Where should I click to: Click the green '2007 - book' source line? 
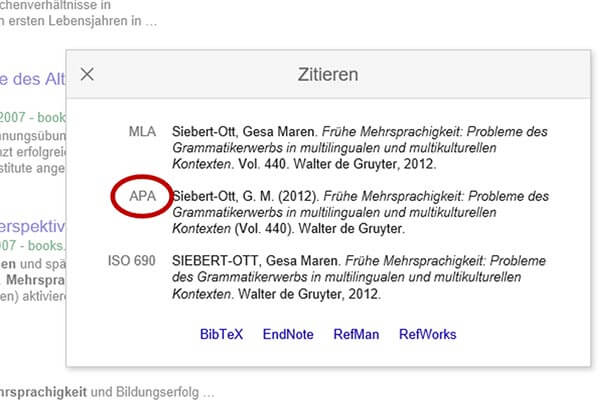(32, 115)
